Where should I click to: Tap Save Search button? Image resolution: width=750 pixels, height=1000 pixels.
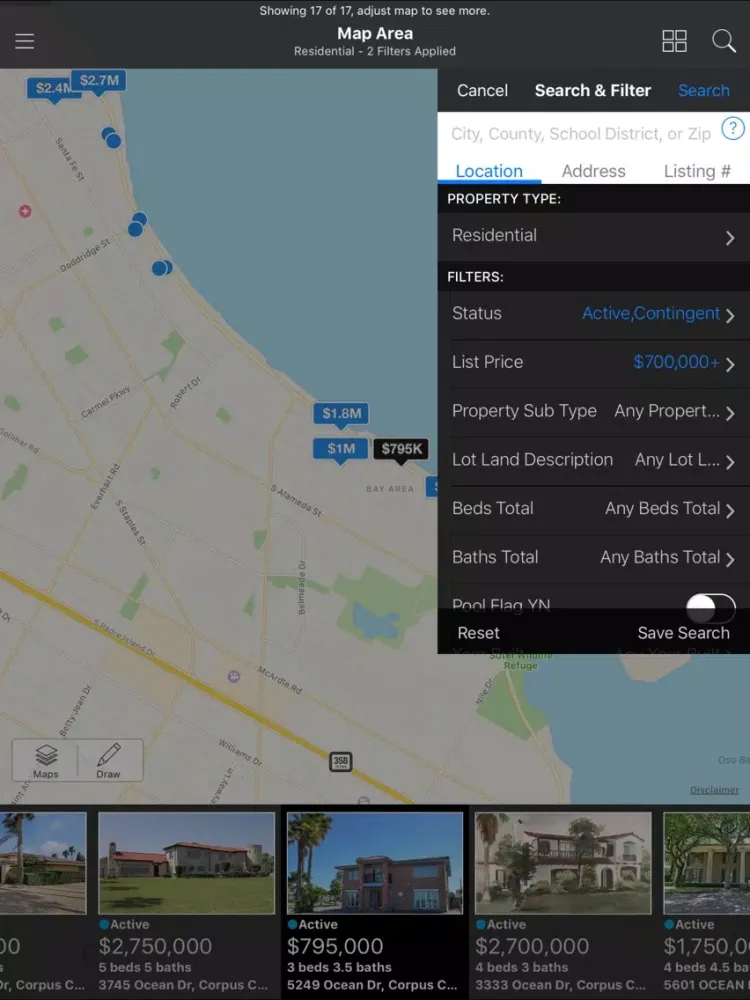point(683,633)
